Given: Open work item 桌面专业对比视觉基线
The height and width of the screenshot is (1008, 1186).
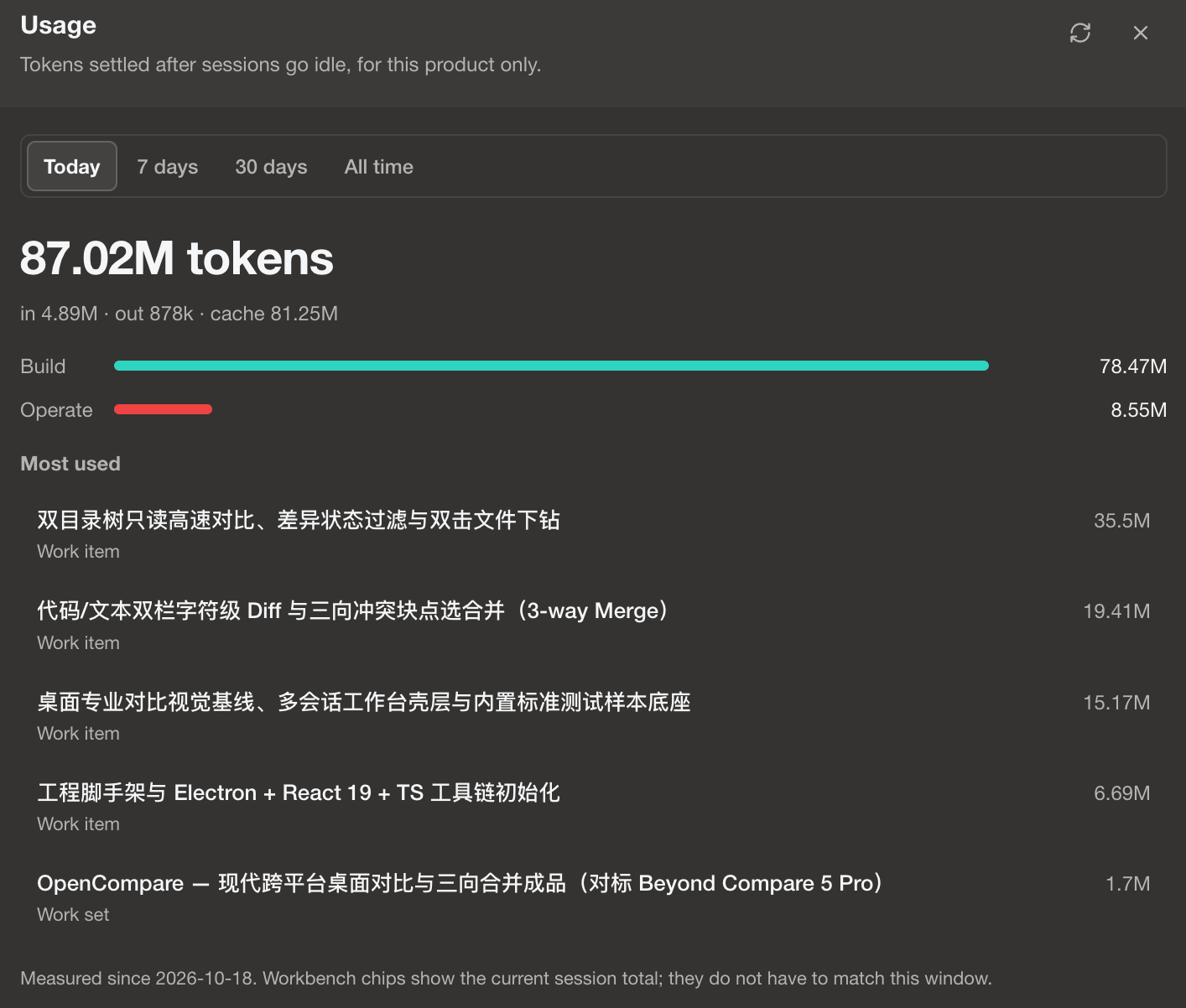Looking at the screenshot, I should tap(593, 716).
